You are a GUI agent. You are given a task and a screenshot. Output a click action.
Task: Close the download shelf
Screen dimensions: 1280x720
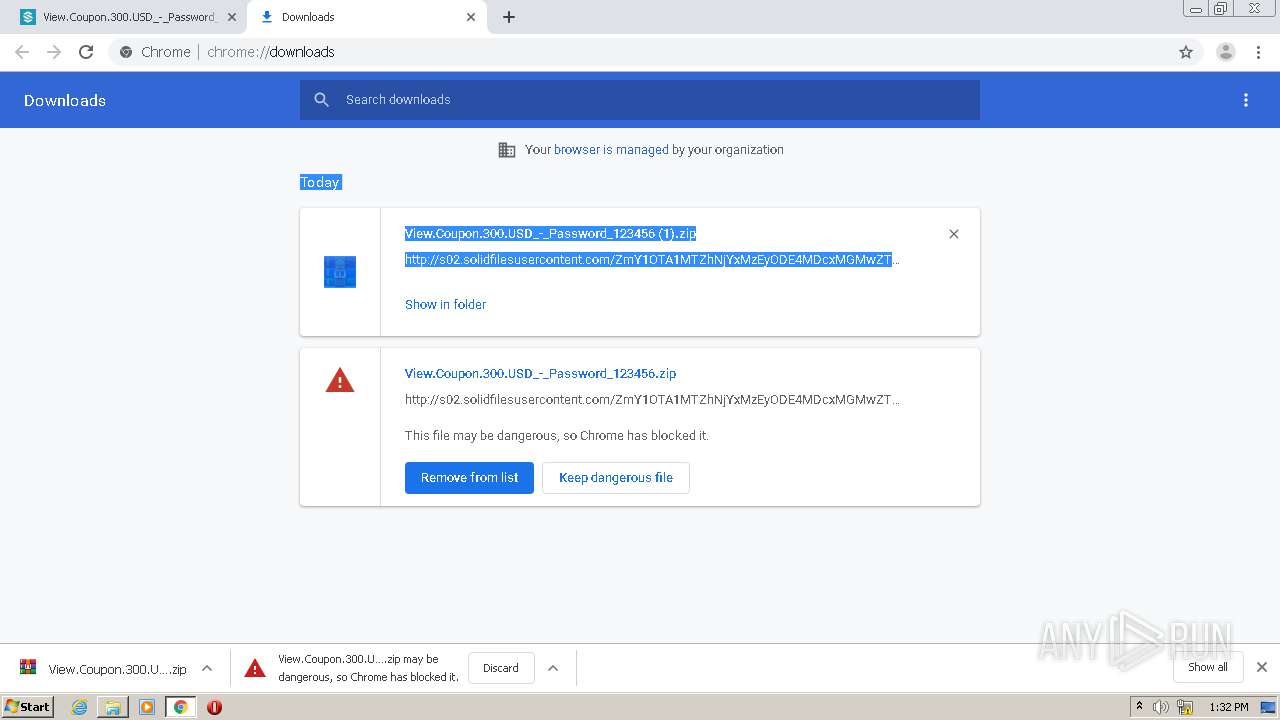[1262, 667]
